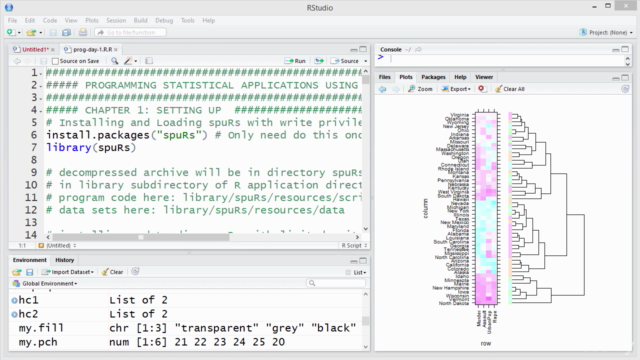Re-run the previous code region
640x360 pixels.
point(319,61)
